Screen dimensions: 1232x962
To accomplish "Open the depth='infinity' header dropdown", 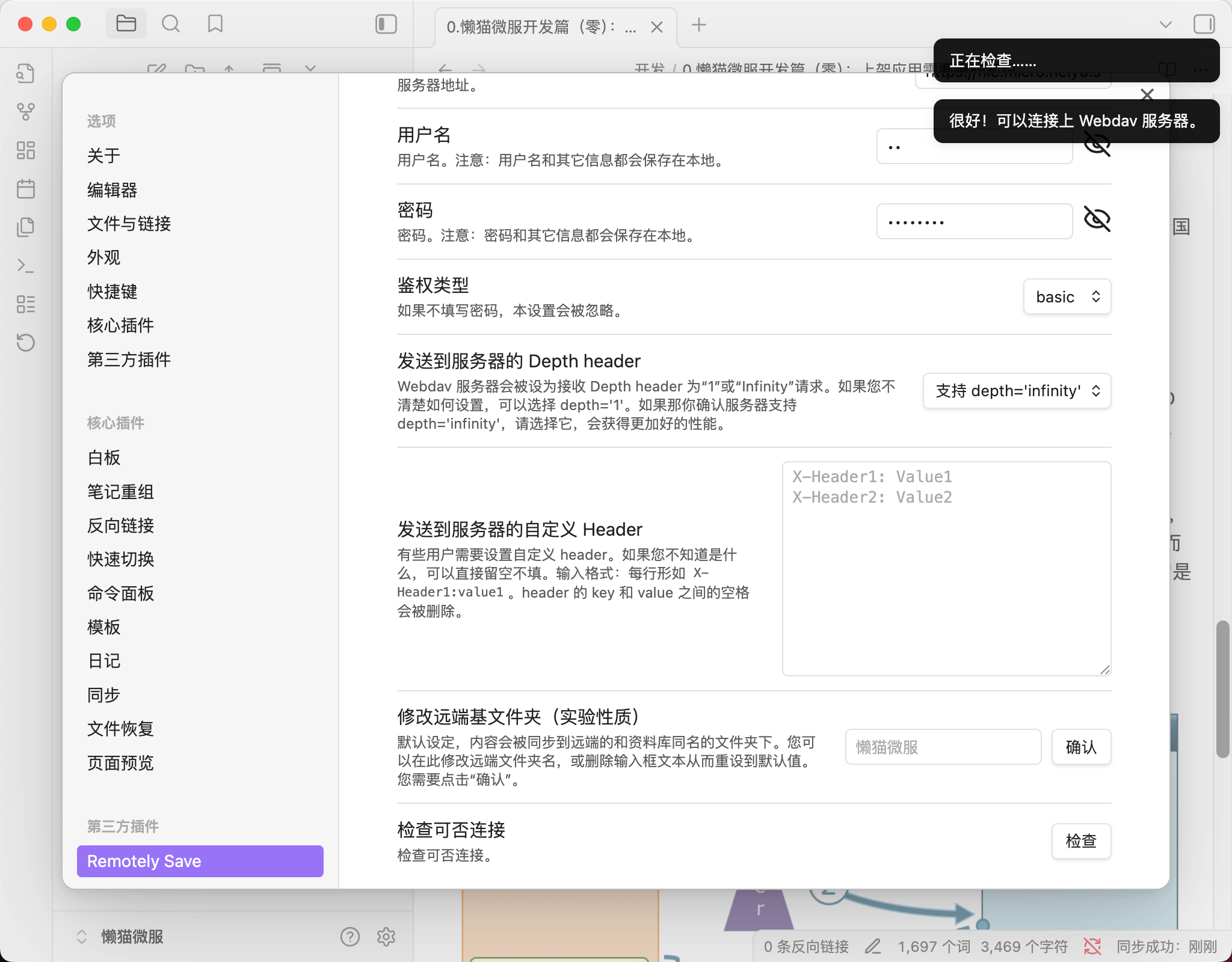I will coord(1017,391).
